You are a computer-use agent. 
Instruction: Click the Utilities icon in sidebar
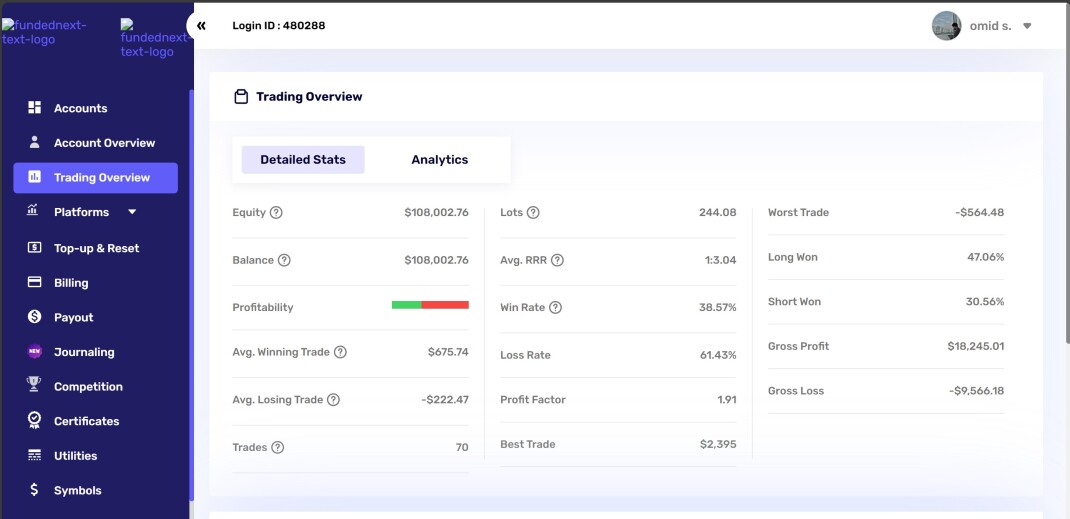[x=34, y=456]
